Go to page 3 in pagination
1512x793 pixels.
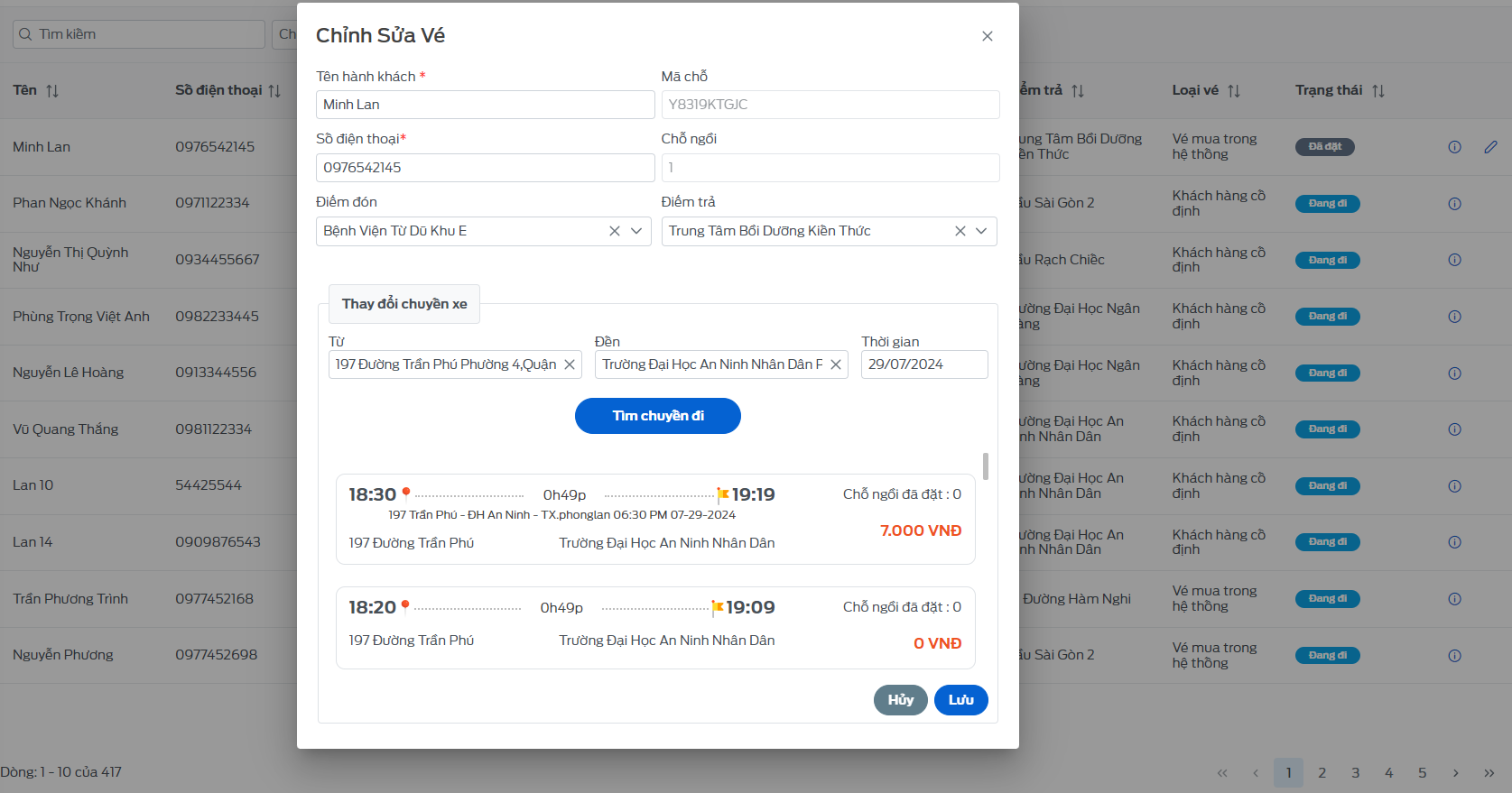coord(1355,772)
